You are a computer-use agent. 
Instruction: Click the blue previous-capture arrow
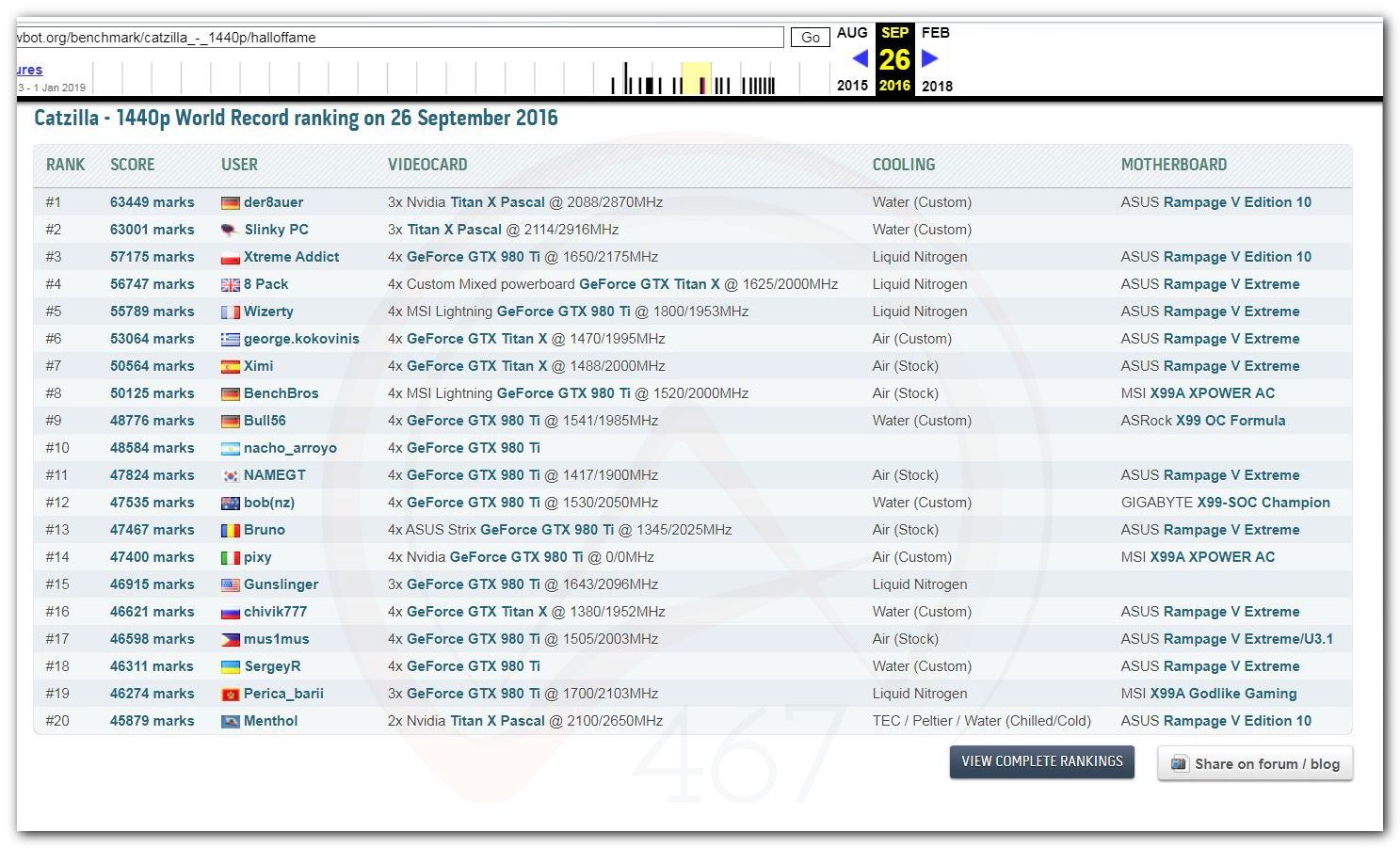(859, 58)
